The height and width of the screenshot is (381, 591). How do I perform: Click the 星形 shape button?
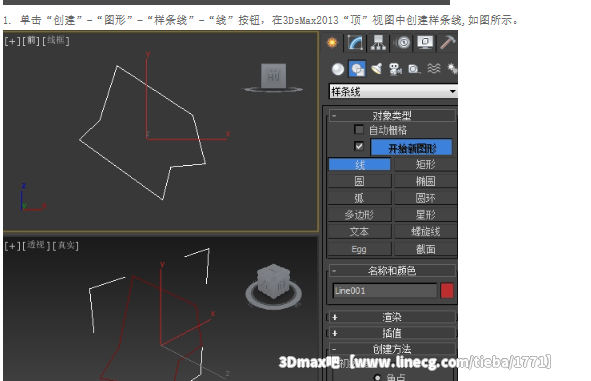coord(426,215)
